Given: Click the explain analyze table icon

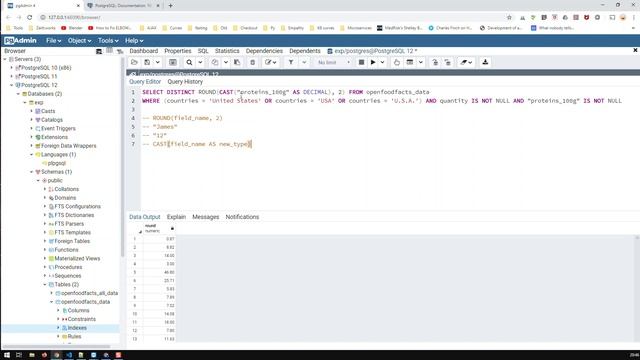Looking at the screenshot, I should coord(410,62).
